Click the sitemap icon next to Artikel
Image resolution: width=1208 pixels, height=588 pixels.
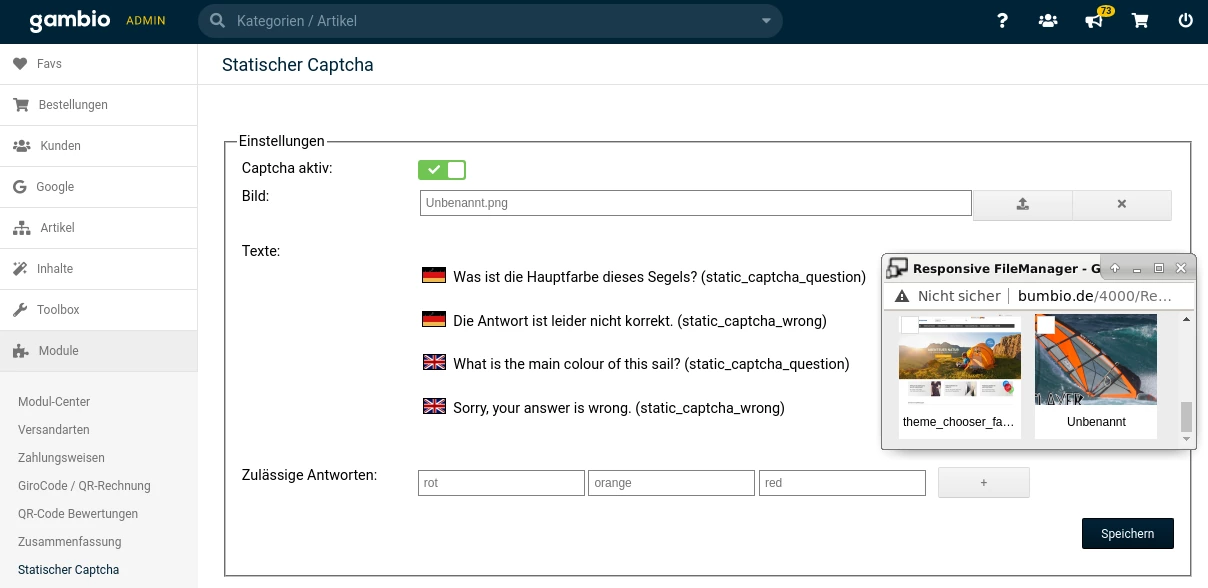[21, 228]
